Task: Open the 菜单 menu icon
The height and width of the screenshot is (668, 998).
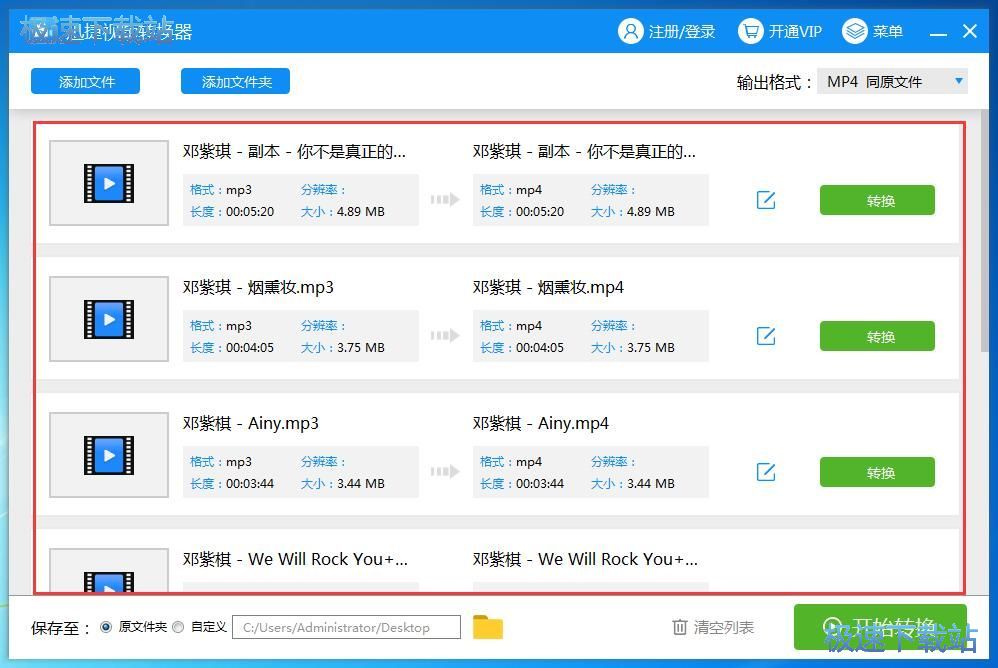Action: tap(855, 31)
